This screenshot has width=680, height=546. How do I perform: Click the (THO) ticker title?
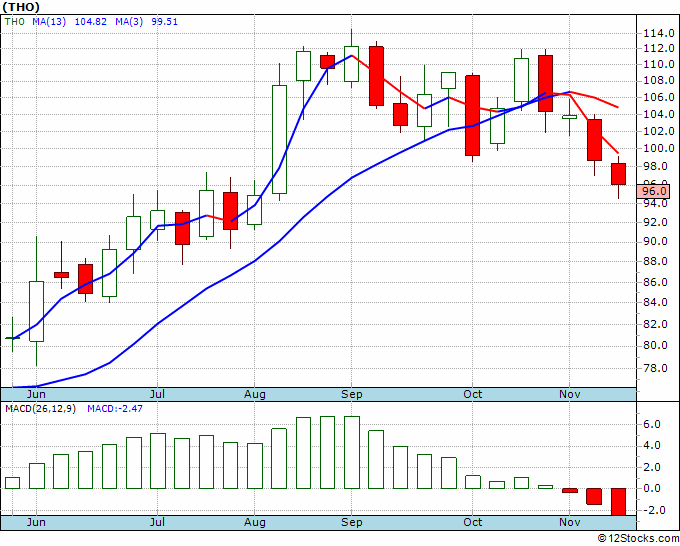click(21, 7)
